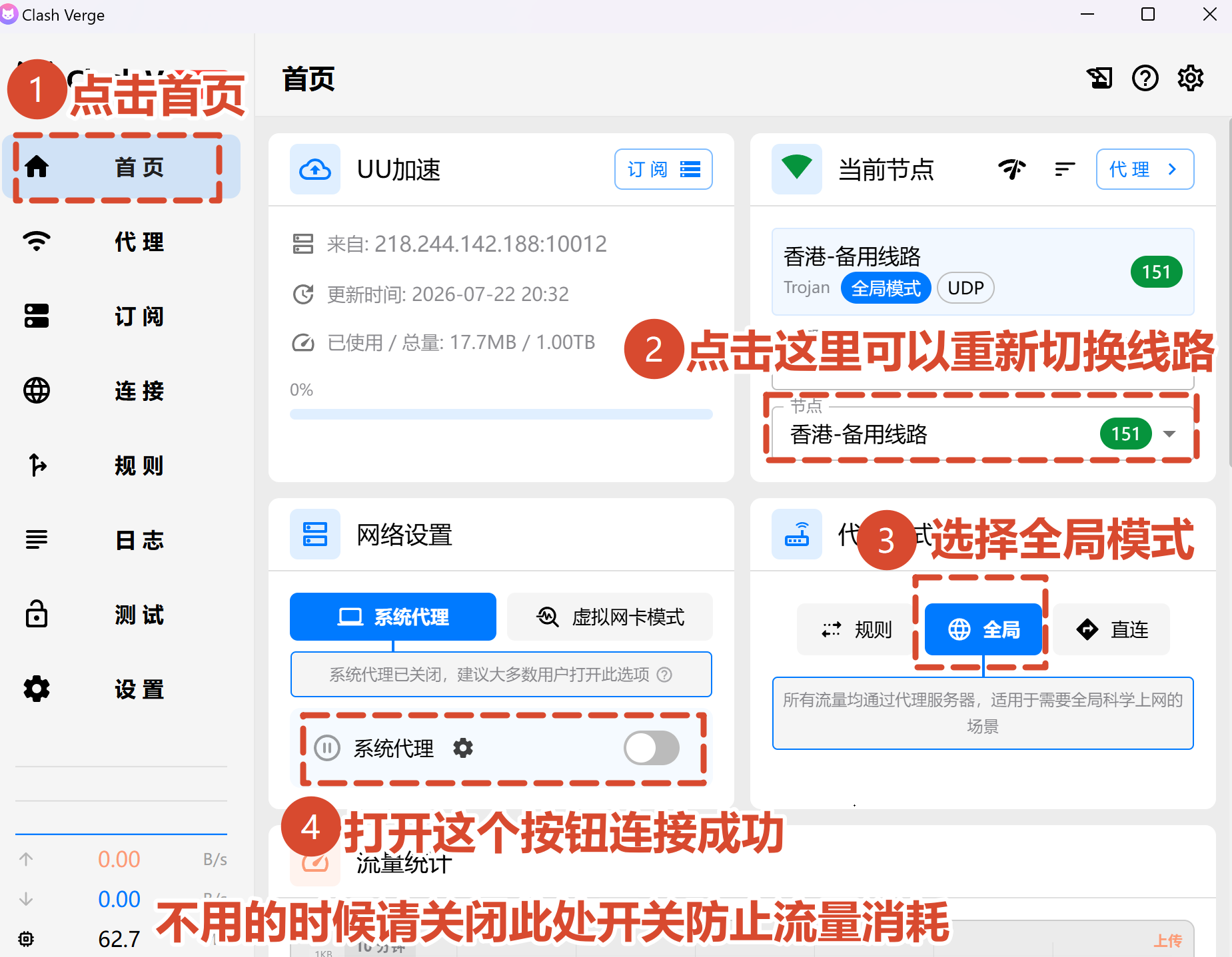This screenshot has width=1232, height=957.
Task: Click the wifi icon beside sidebar 代理
Action: click(x=37, y=241)
